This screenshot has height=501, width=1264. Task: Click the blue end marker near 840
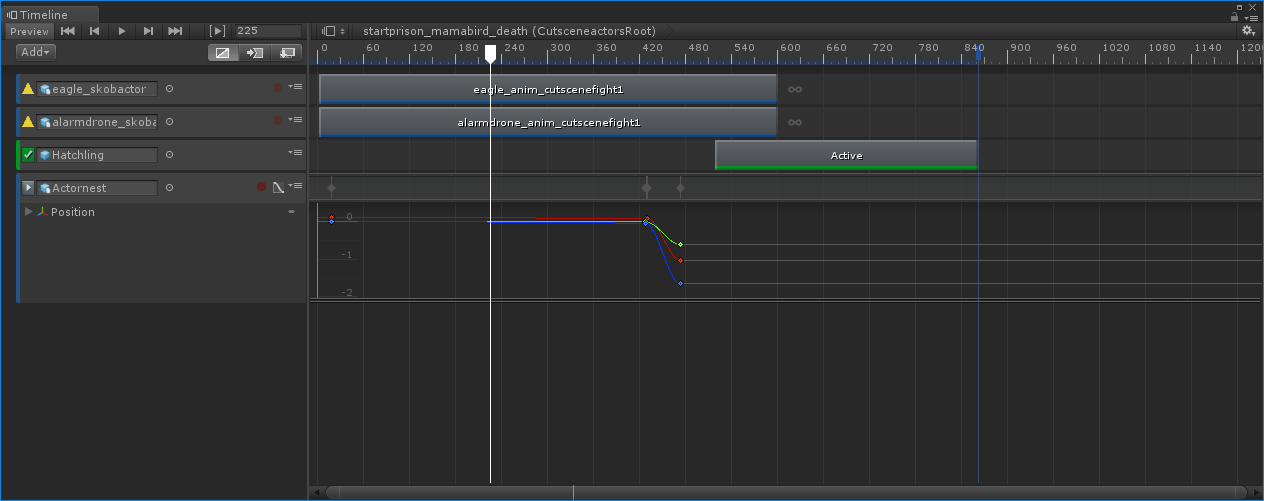[978, 53]
